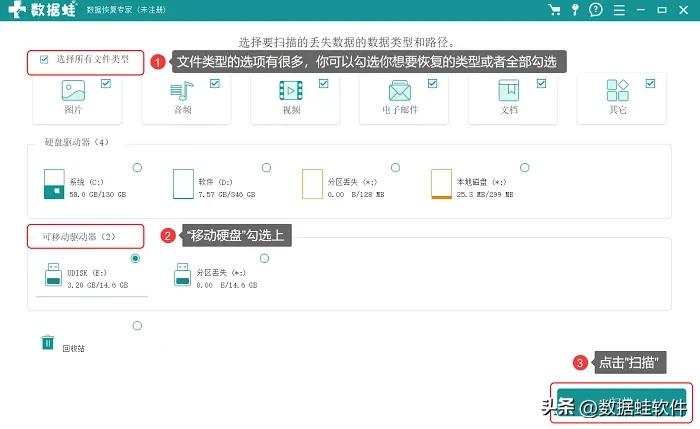Select the 回收站 radio button
Screen dimensions: 700x429
[x=137, y=325]
